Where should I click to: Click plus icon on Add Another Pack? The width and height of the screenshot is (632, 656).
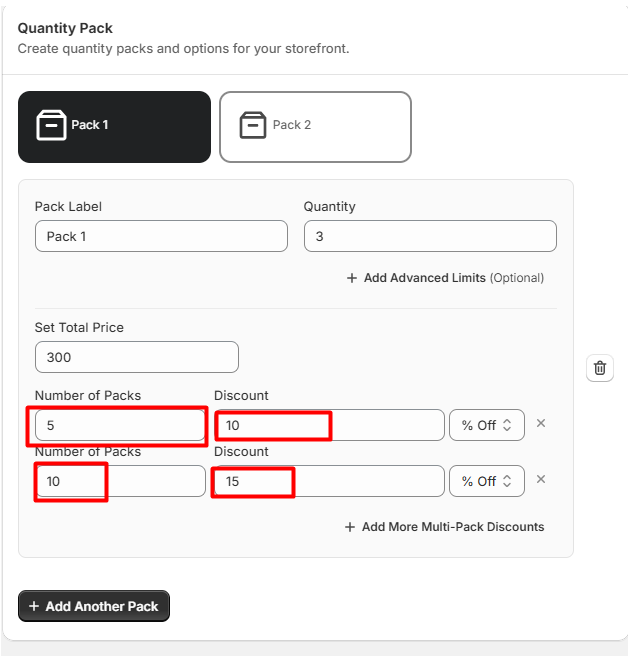pos(34,606)
